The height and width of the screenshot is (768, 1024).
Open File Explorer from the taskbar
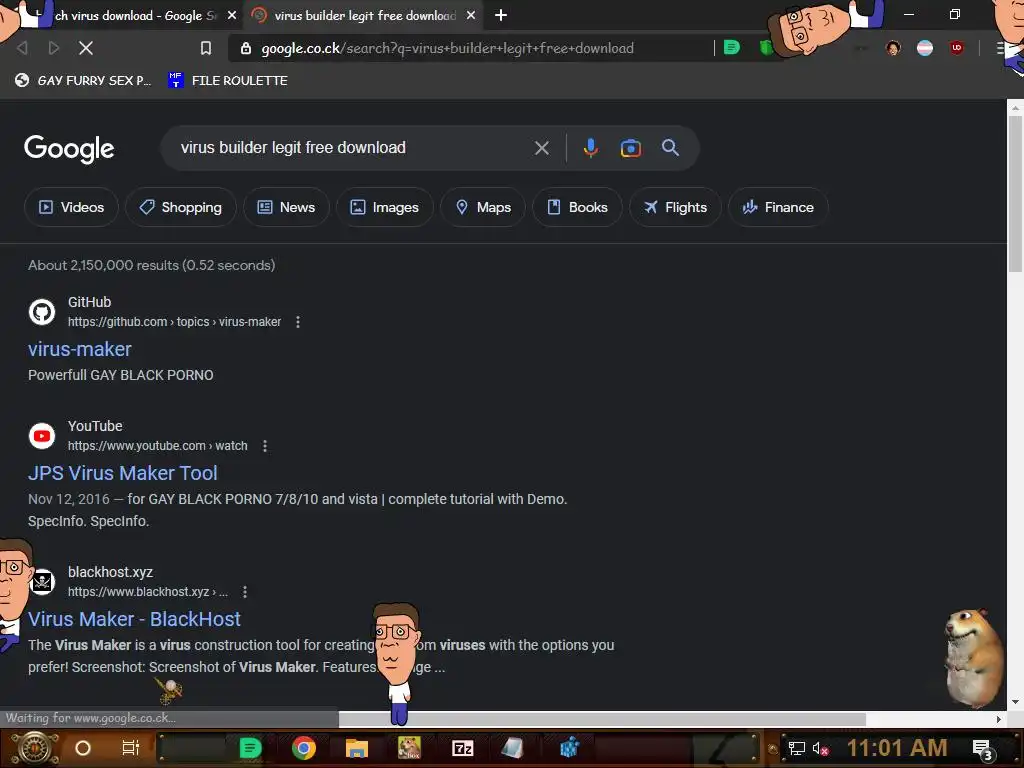pyautogui.click(x=357, y=748)
